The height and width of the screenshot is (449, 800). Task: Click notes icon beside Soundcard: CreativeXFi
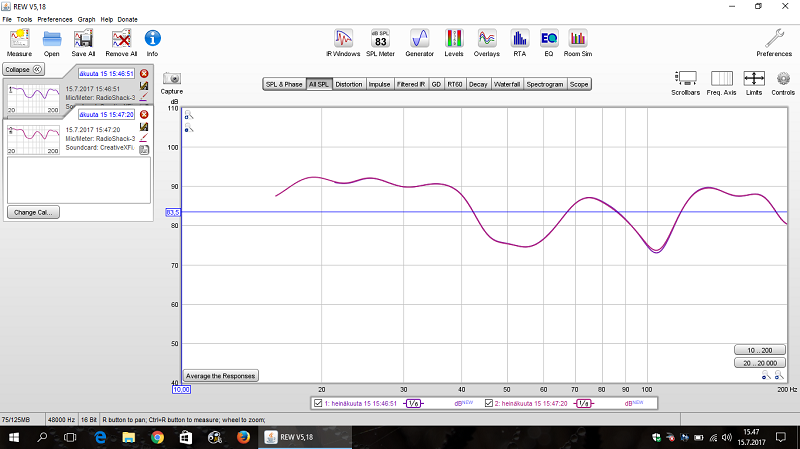[144, 149]
